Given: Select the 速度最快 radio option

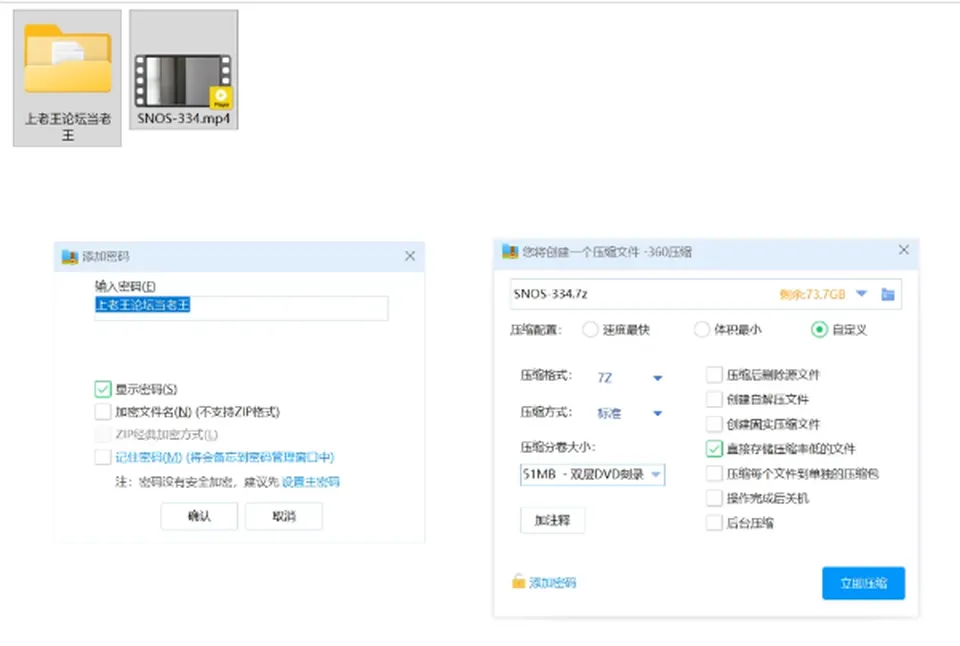Looking at the screenshot, I should [x=590, y=330].
